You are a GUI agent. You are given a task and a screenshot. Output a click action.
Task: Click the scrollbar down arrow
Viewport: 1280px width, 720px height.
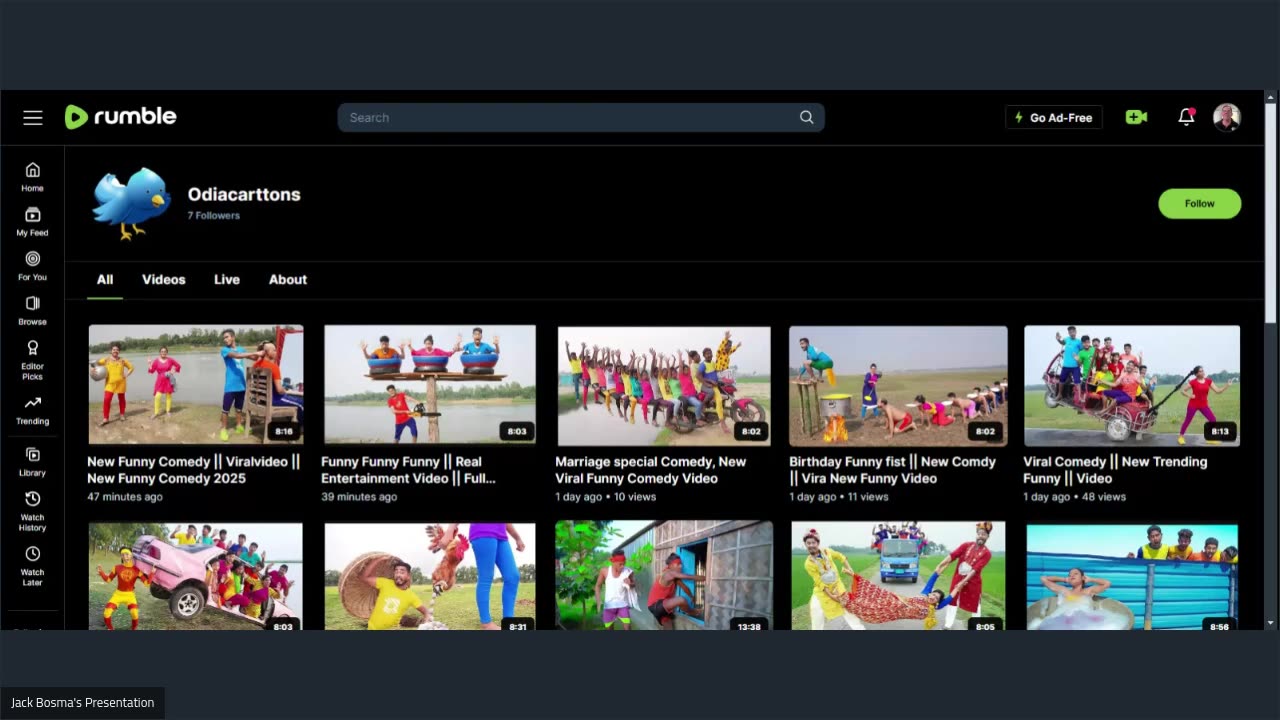pyautogui.click(x=1271, y=623)
